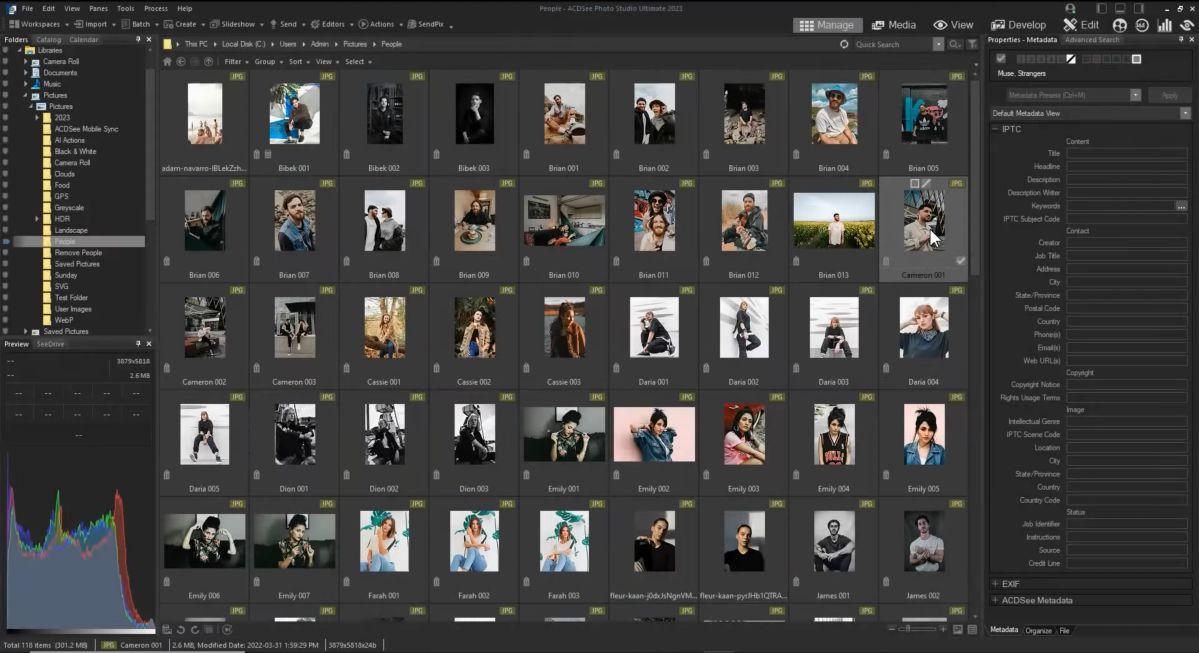Switch to Edit mode

[1080, 25]
